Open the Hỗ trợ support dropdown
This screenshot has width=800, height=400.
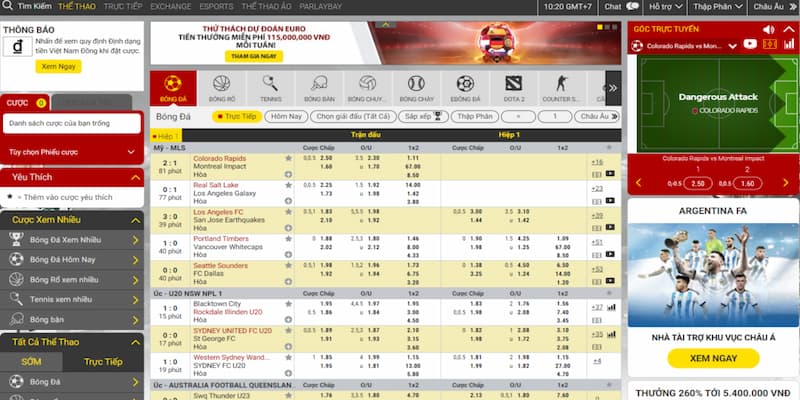[665, 7]
